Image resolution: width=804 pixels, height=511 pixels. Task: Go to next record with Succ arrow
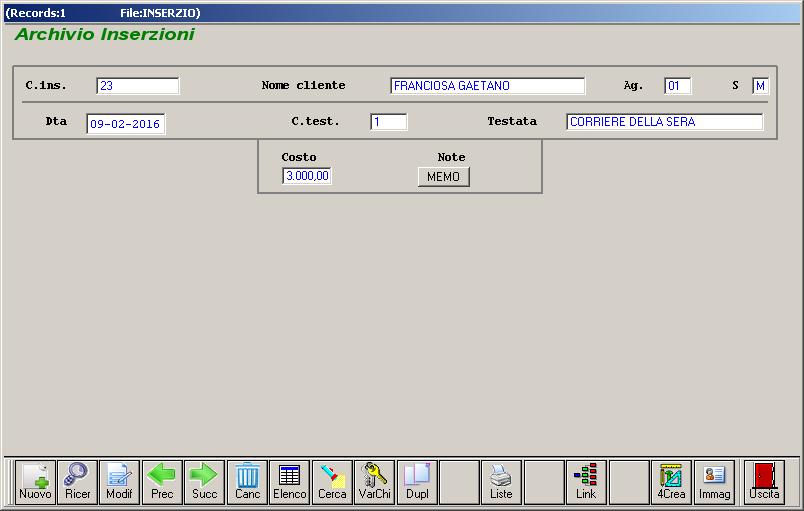[x=205, y=482]
